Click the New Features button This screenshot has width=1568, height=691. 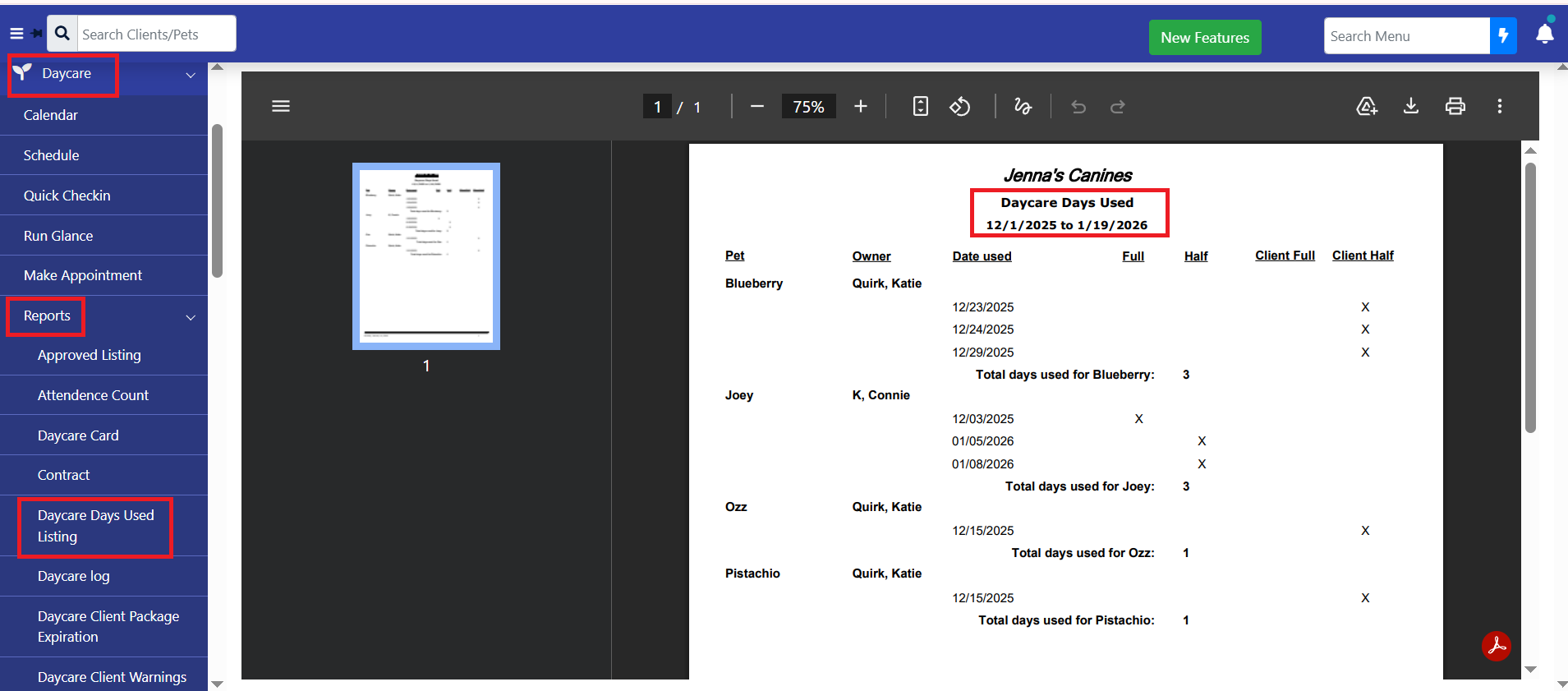pos(1204,38)
